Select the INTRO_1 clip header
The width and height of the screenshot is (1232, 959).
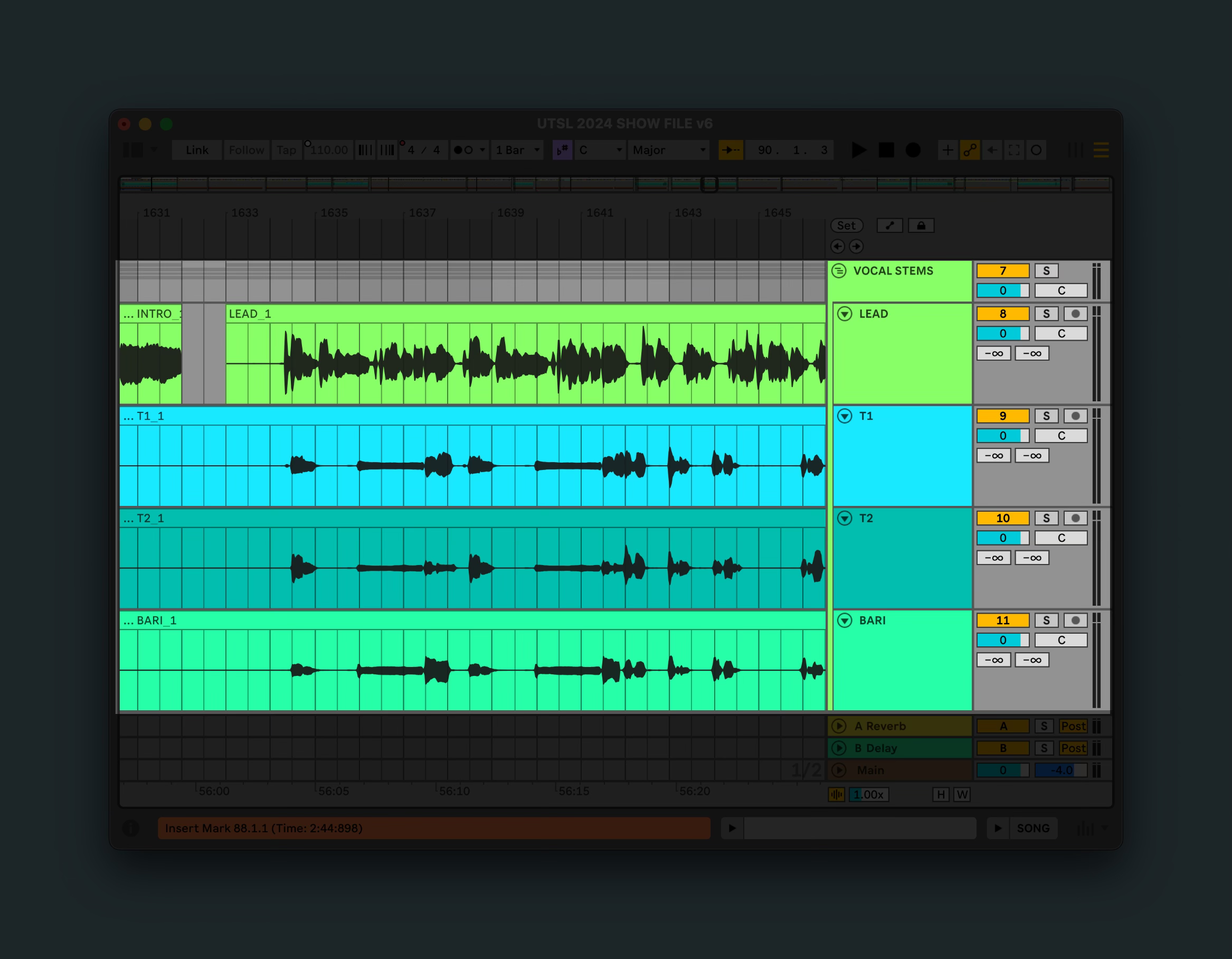[x=150, y=314]
